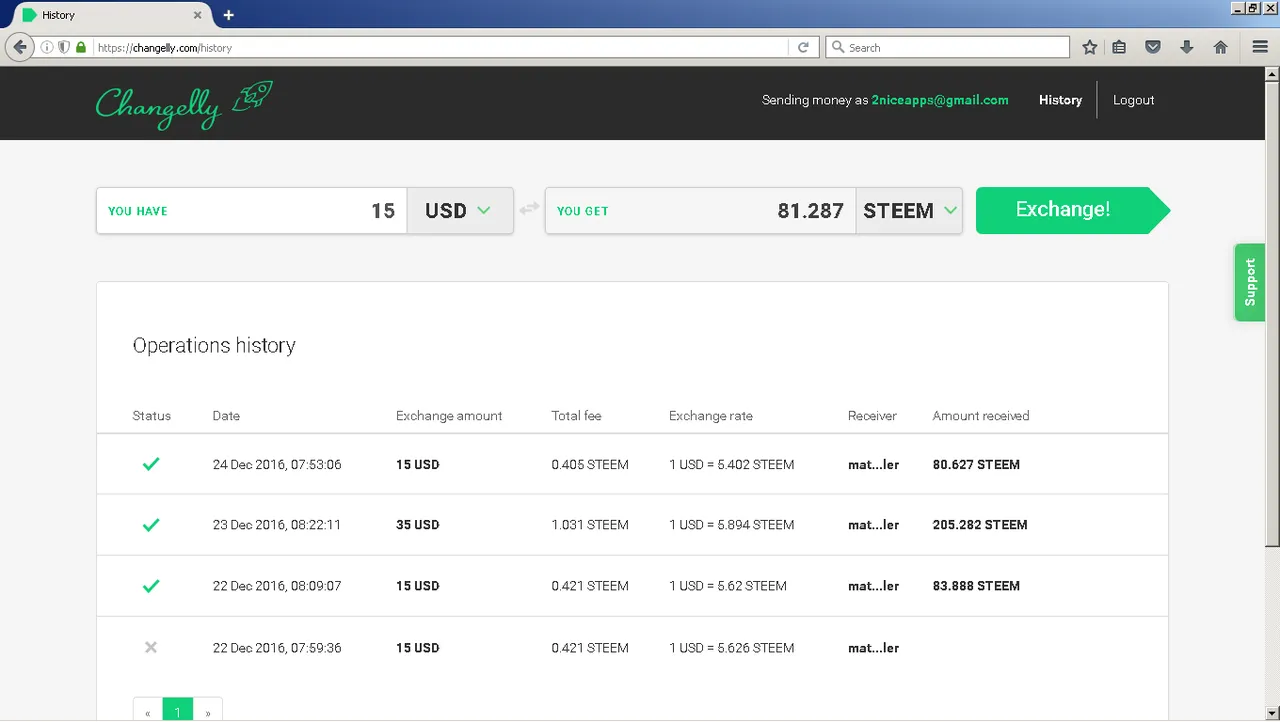This screenshot has width=1280, height=722.
Task: Open the downloads arrow icon
Action: point(1187,47)
